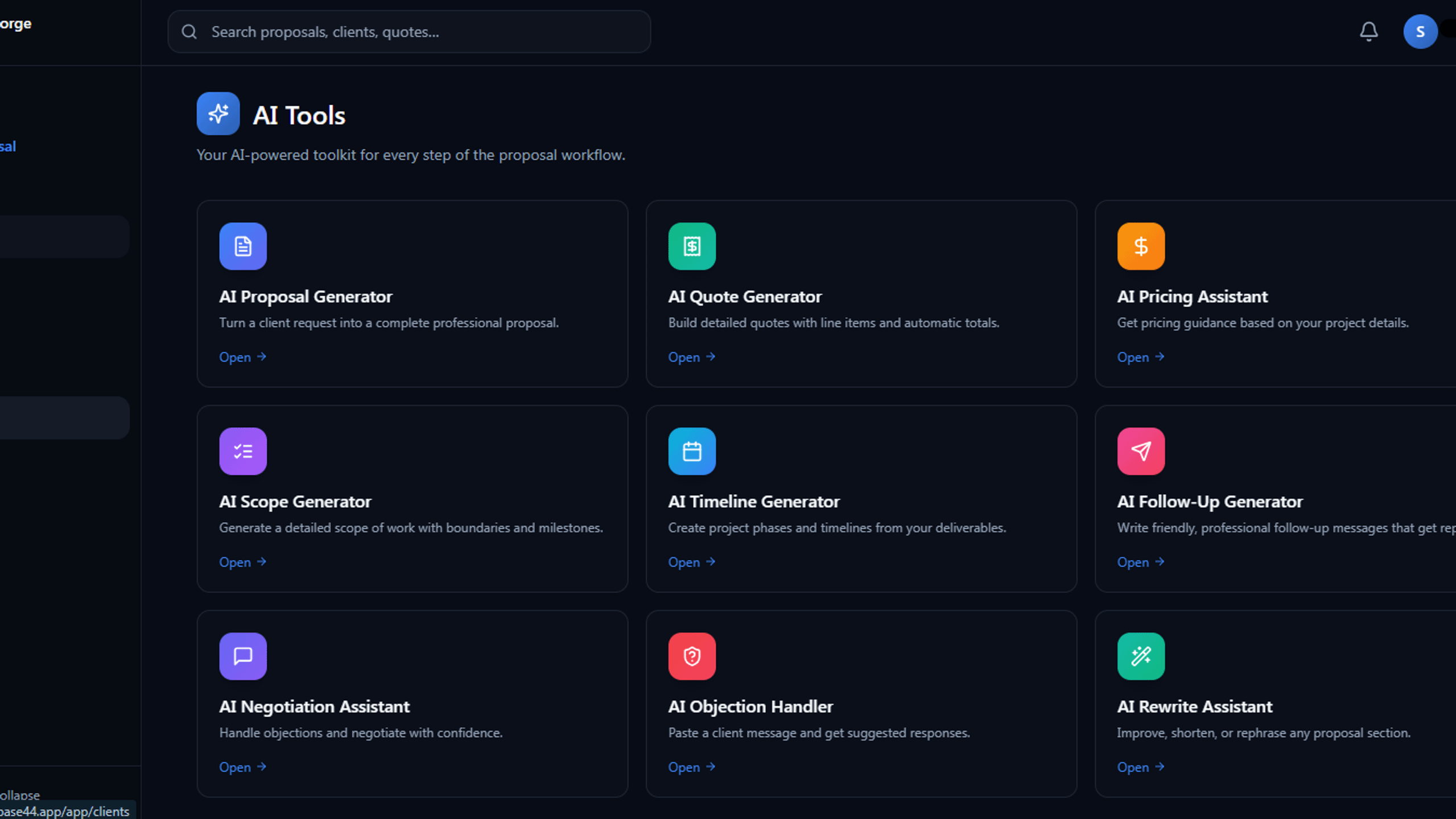Open the AI Objection Handler tool link
Image resolution: width=1456 pixels, height=819 pixels.
pos(692,767)
